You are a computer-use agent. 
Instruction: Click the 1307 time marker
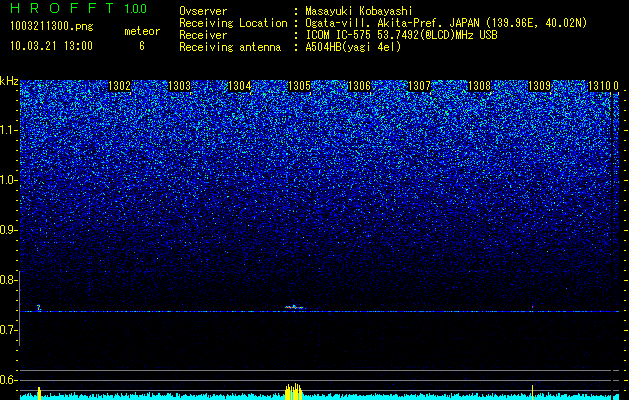click(x=420, y=86)
